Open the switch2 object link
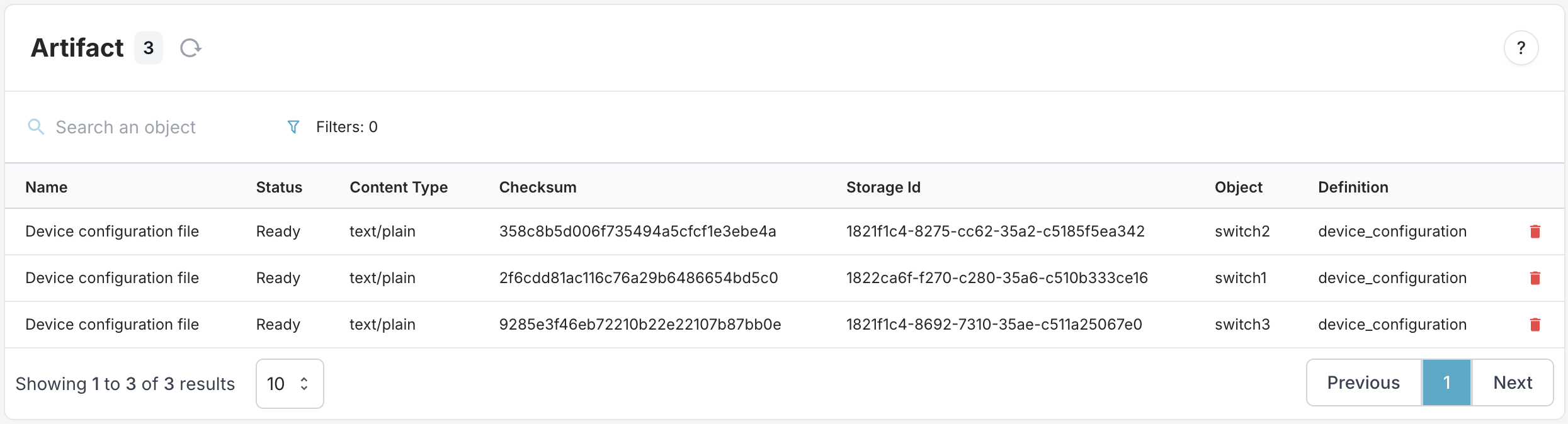The height and width of the screenshot is (424, 1568). 1242,232
